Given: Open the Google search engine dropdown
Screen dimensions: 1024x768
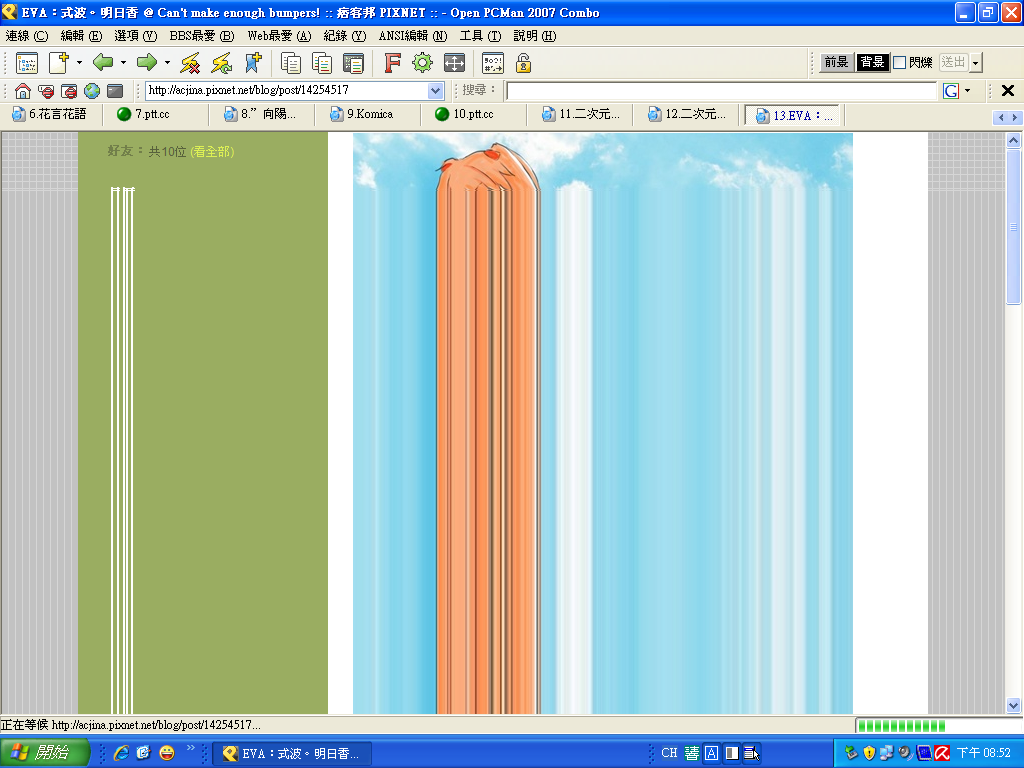Looking at the screenshot, I should (967, 91).
